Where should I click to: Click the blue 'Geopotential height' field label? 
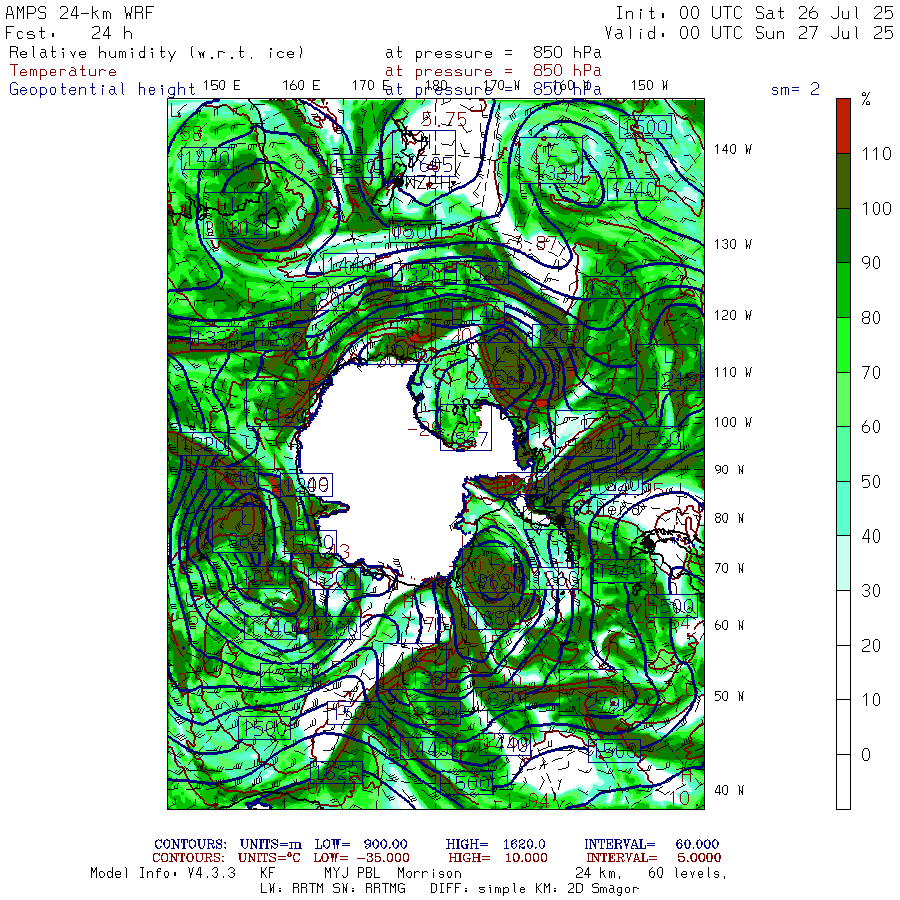click(x=102, y=90)
